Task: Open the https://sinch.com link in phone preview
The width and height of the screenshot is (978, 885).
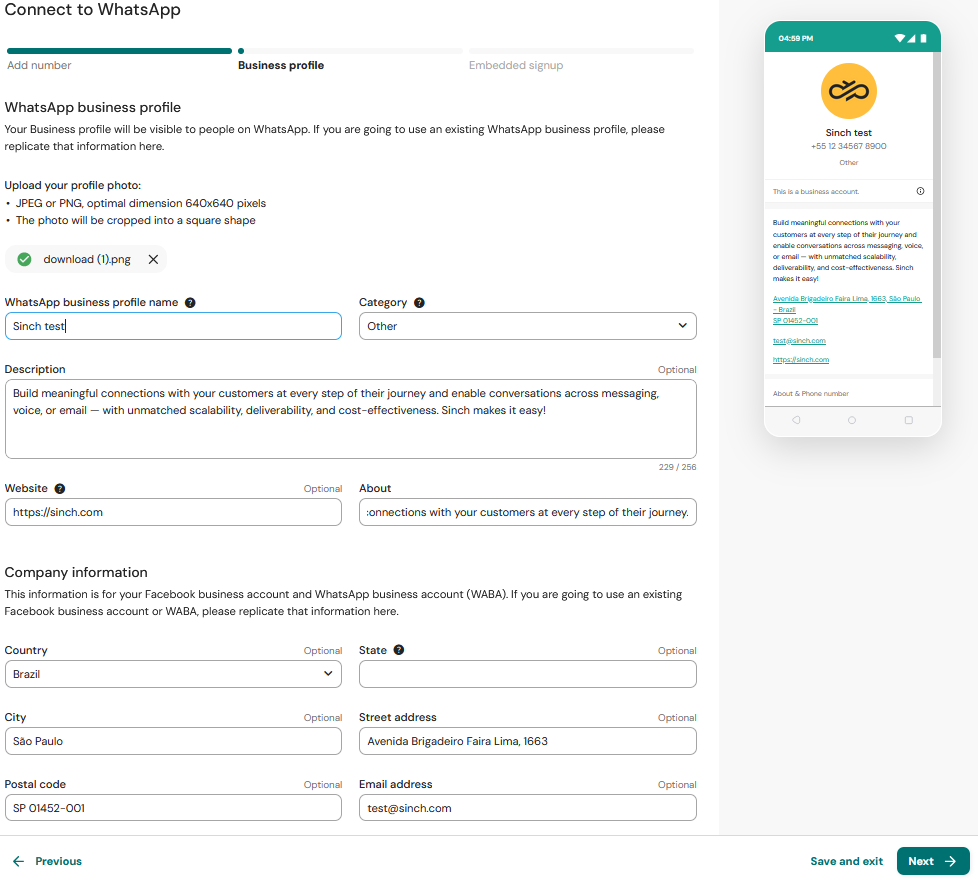Action: click(800, 360)
